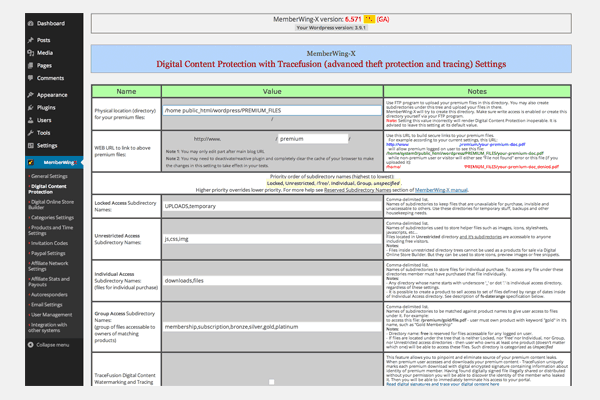Screen dimensions: 600x400
Task: Click the Locked Access subdirectory names field
Action: (x=270, y=176)
